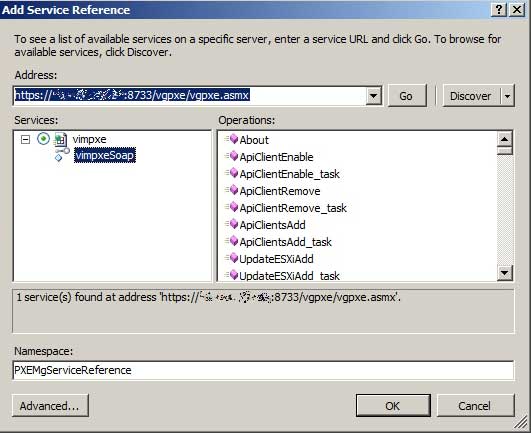Select the UpdateESXiAdd operation

click(x=276, y=259)
